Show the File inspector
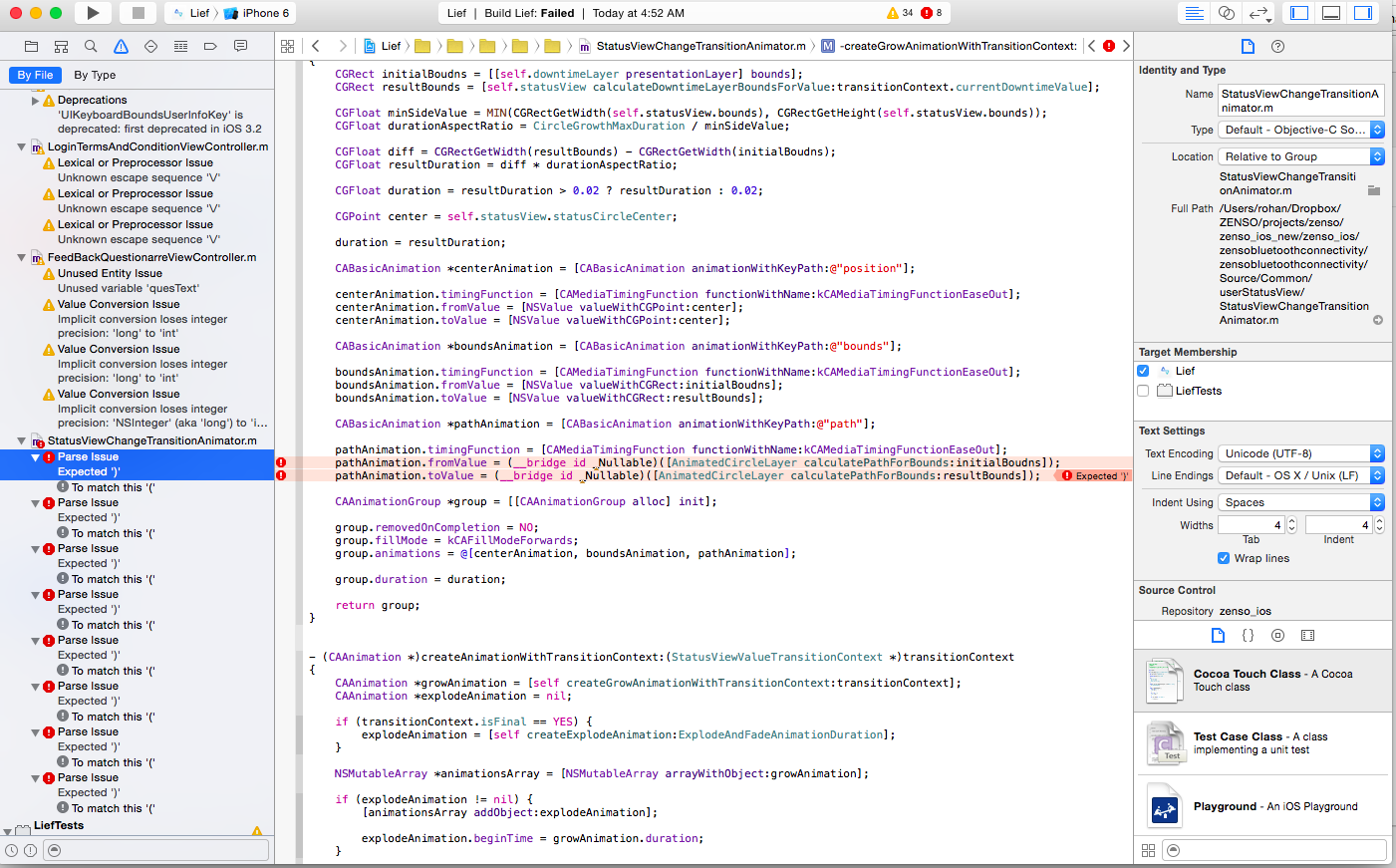Viewport: 1396px width, 868px height. (1248, 46)
